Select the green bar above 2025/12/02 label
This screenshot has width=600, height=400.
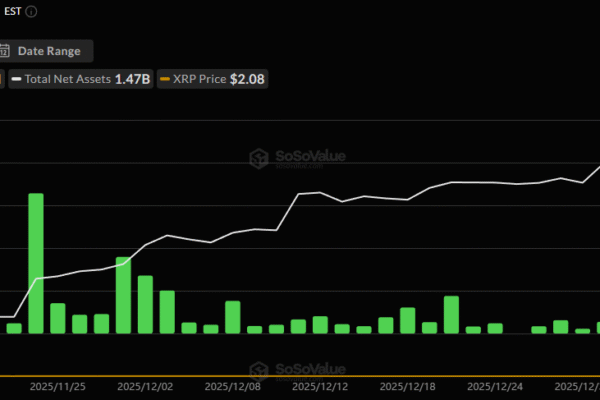click(145, 304)
